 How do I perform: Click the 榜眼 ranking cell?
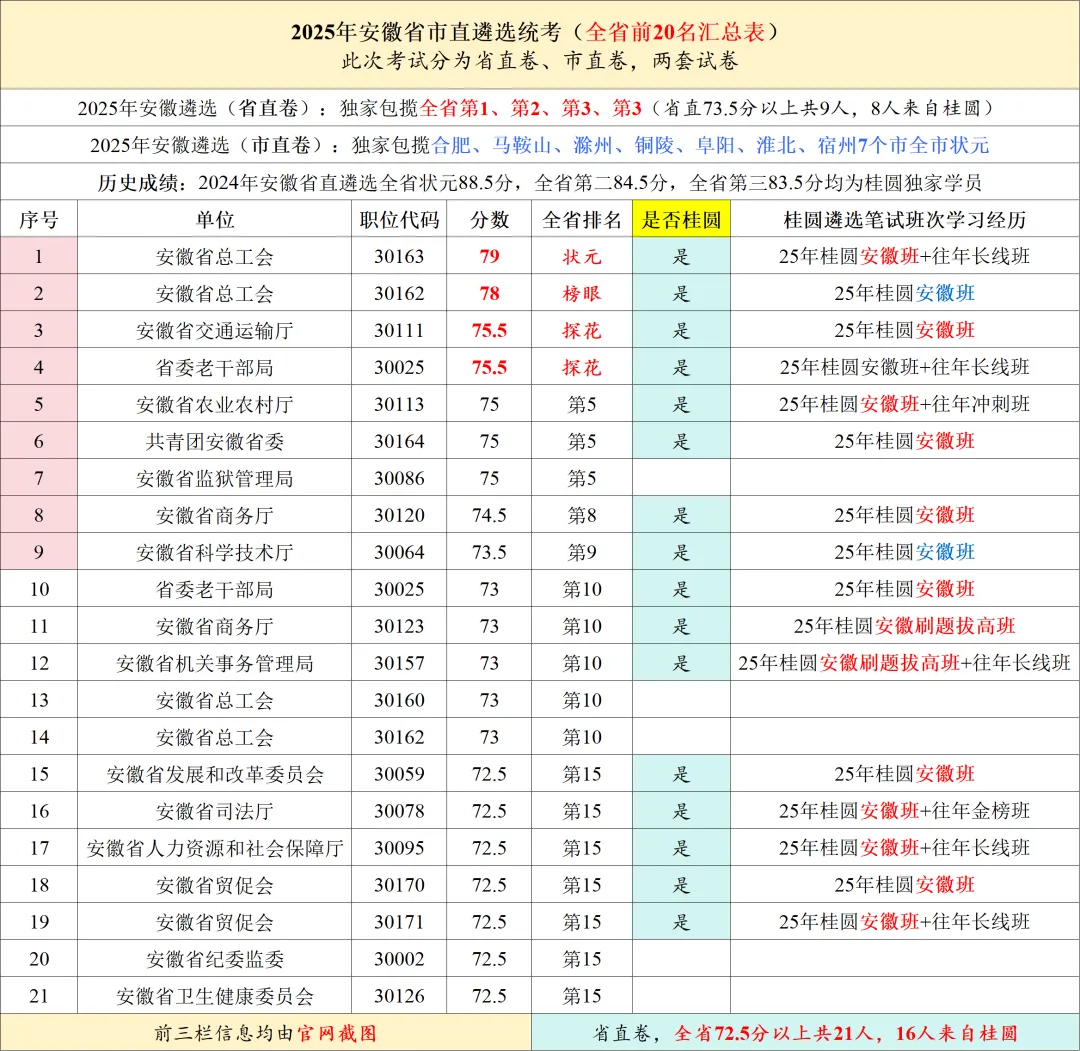point(582,293)
